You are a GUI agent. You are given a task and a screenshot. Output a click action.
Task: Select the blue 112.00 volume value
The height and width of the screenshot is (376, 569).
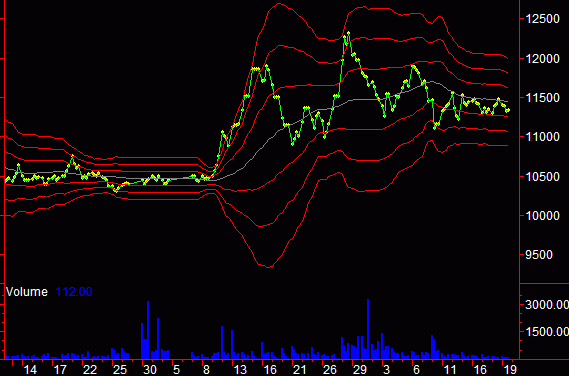pos(74,292)
